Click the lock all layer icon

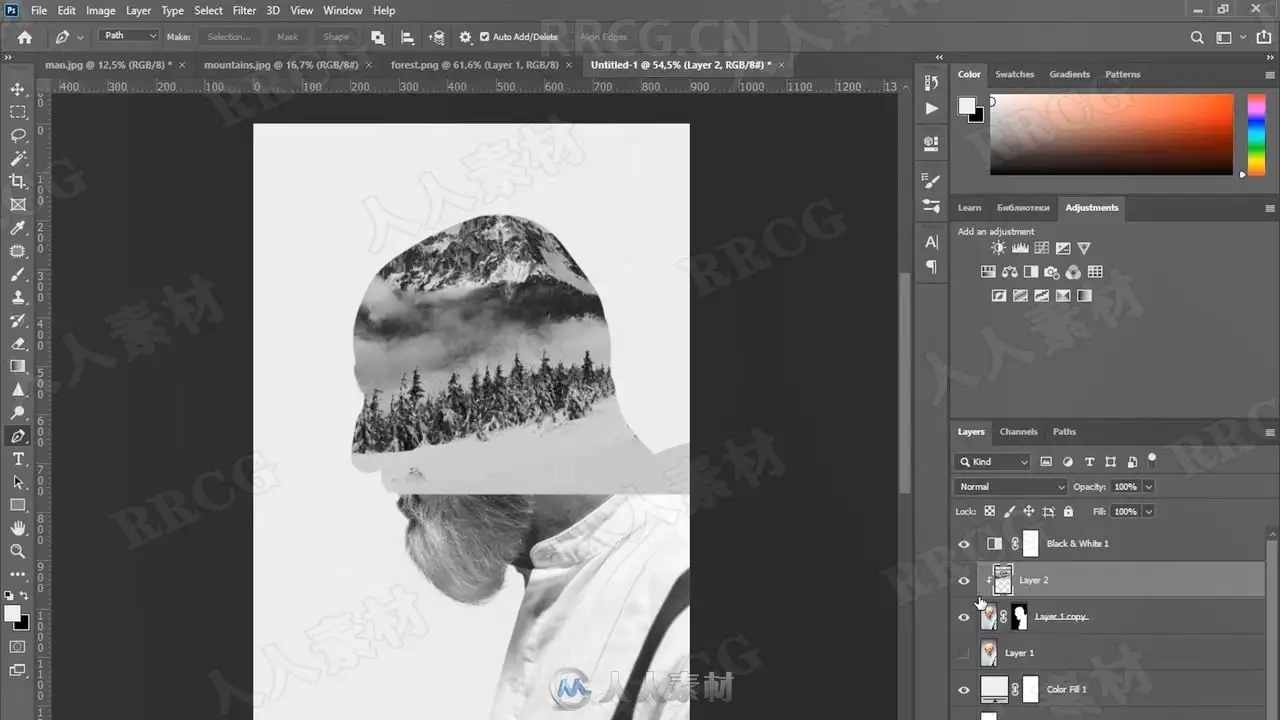point(1068,511)
